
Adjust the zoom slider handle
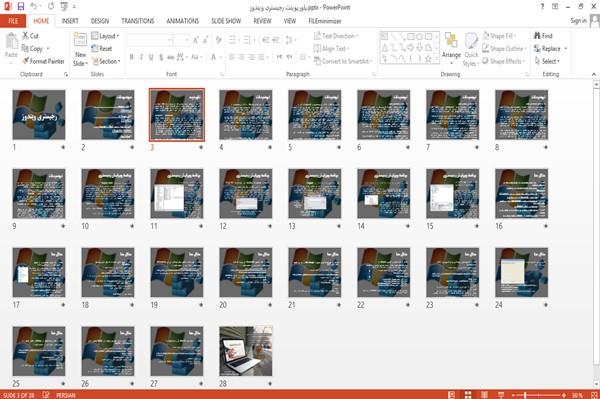point(525,395)
